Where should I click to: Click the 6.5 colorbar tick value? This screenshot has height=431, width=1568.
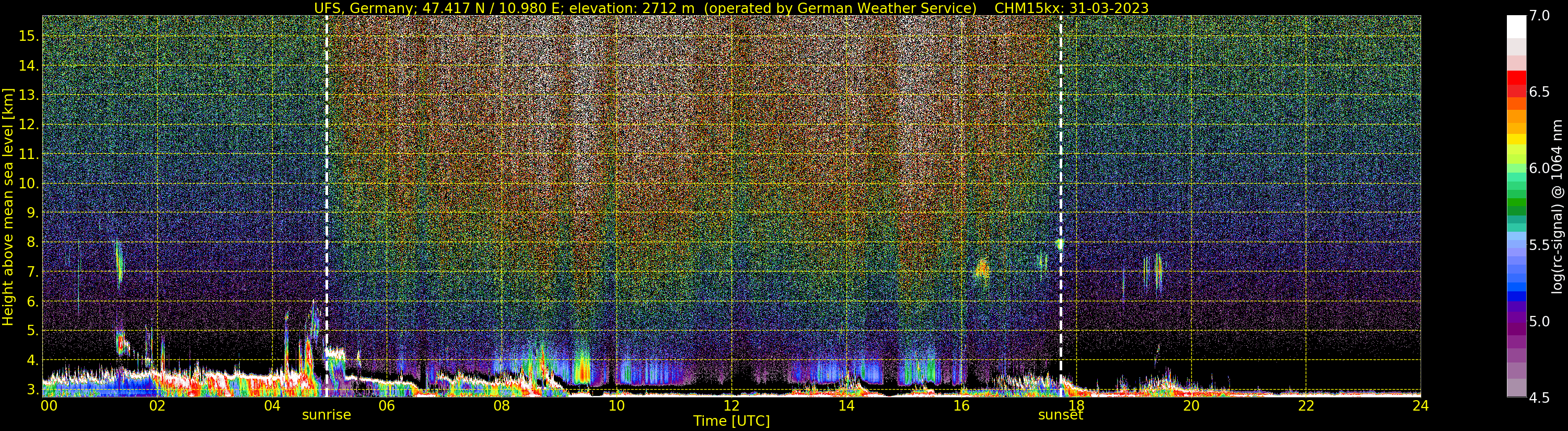point(1538,92)
